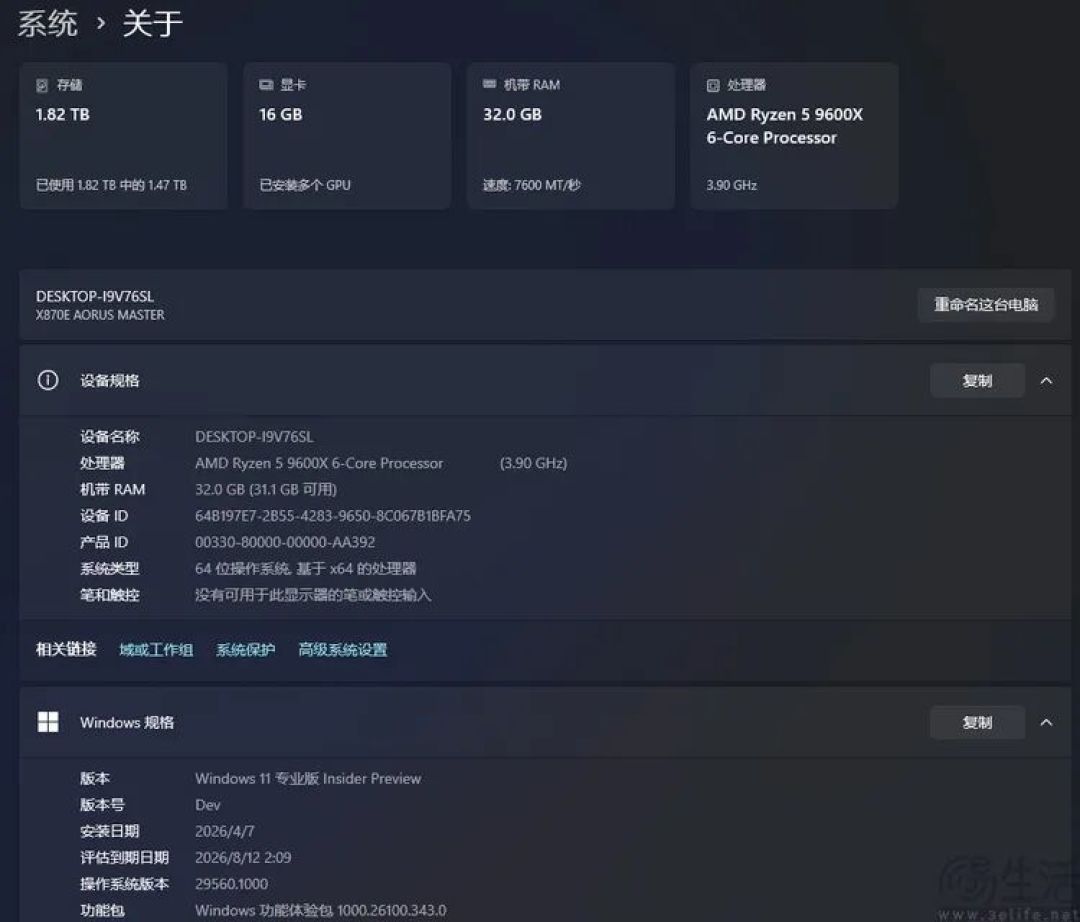The width and height of the screenshot is (1080, 922).
Task: Click the install date 2026/4/7
Action: coord(225,831)
